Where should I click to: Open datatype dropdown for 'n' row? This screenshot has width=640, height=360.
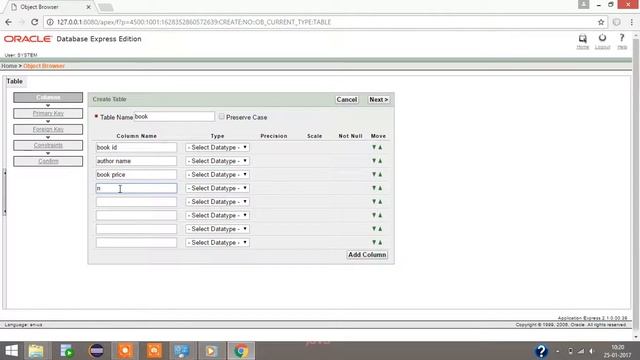(x=217, y=188)
